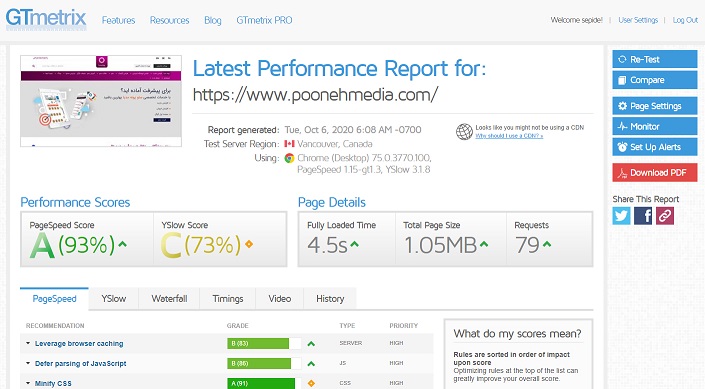Click 'Vancouver, Canada' server region text

point(335,144)
